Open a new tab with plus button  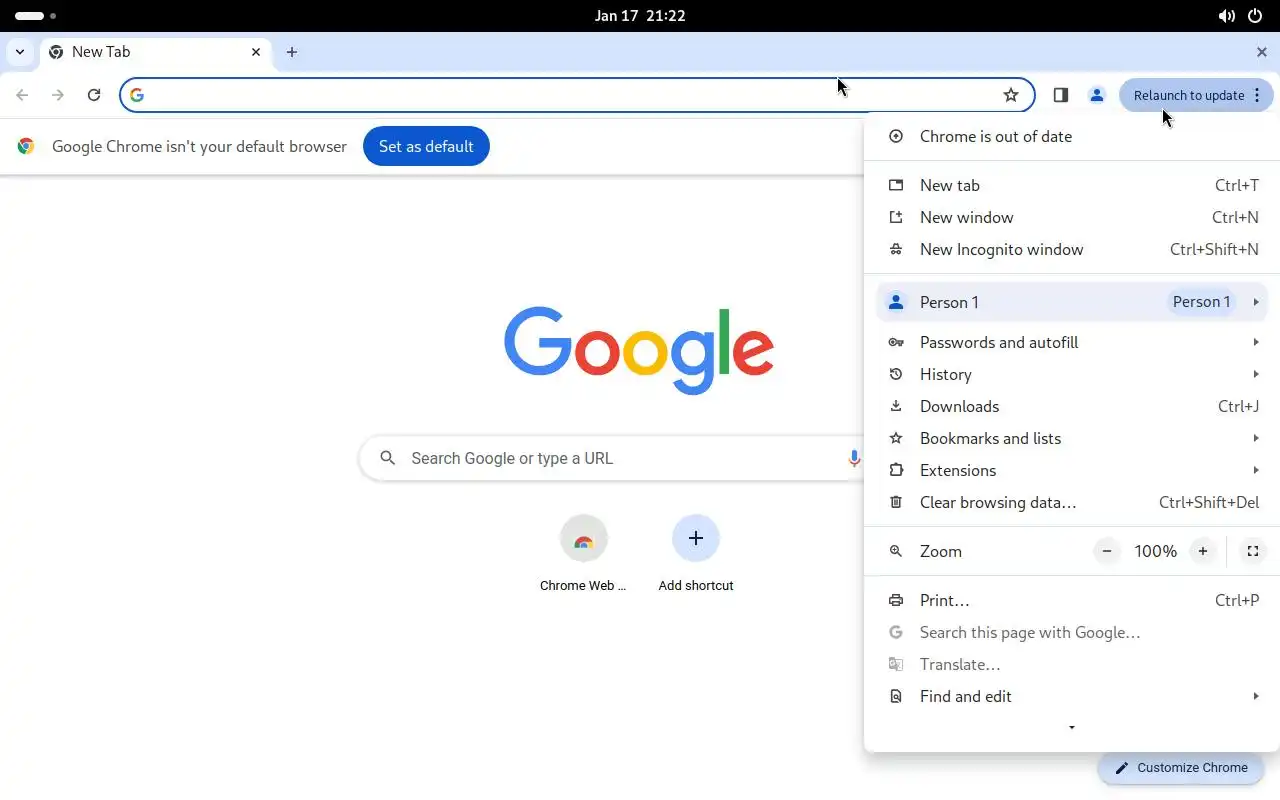pyautogui.click(x=292, y=52)
